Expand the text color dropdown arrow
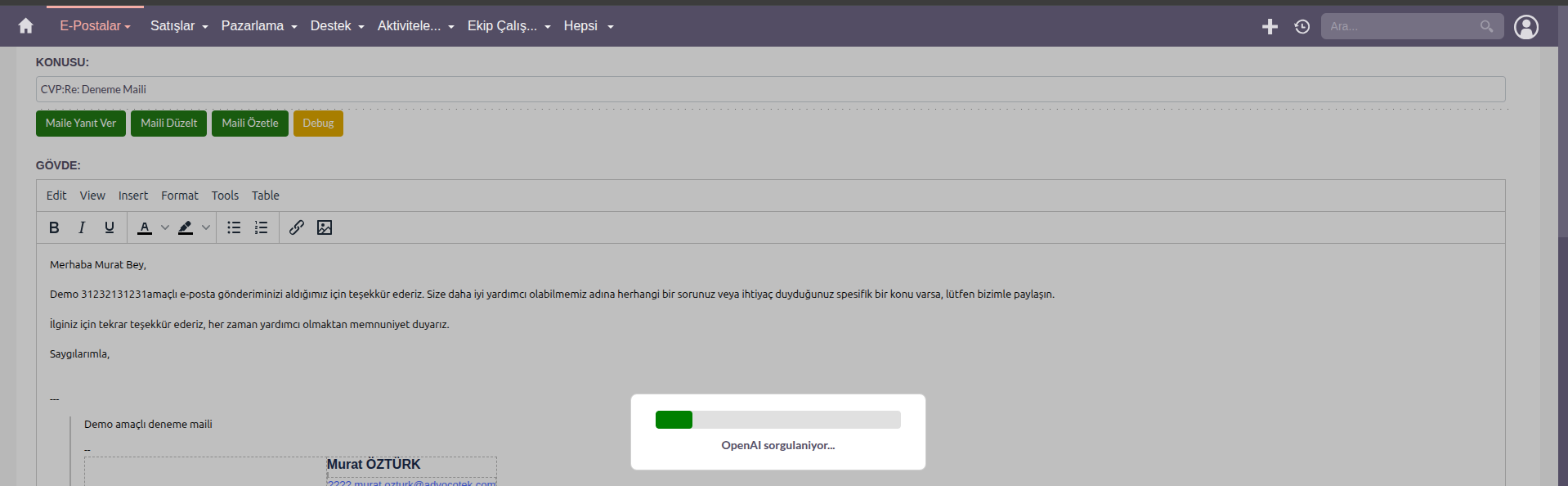Image resolution: width=1568 pixels, height=486 pixels. [165, 227]
